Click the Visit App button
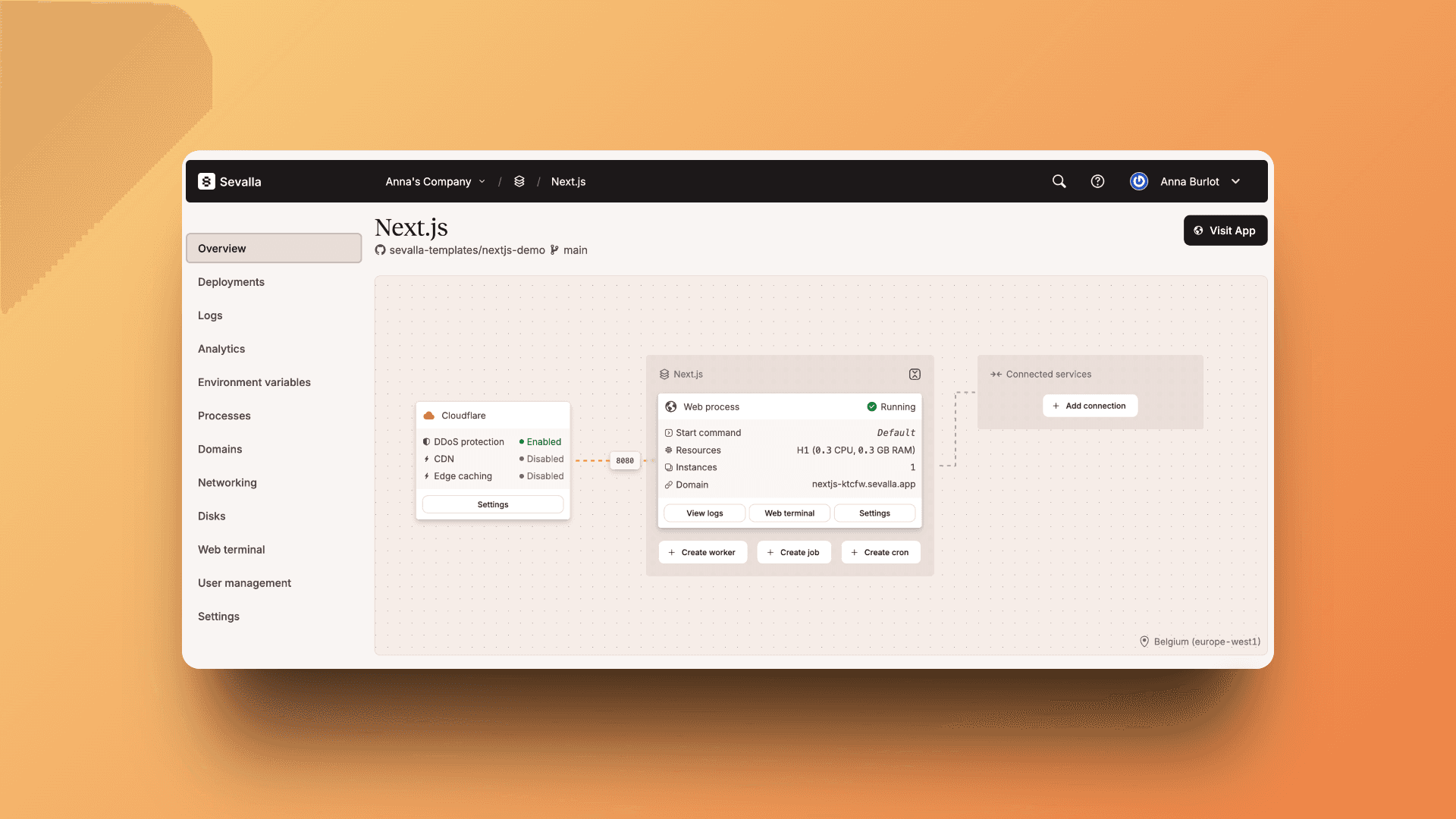Screen dimensions: 1456x819 click(x=1225, y=231)
